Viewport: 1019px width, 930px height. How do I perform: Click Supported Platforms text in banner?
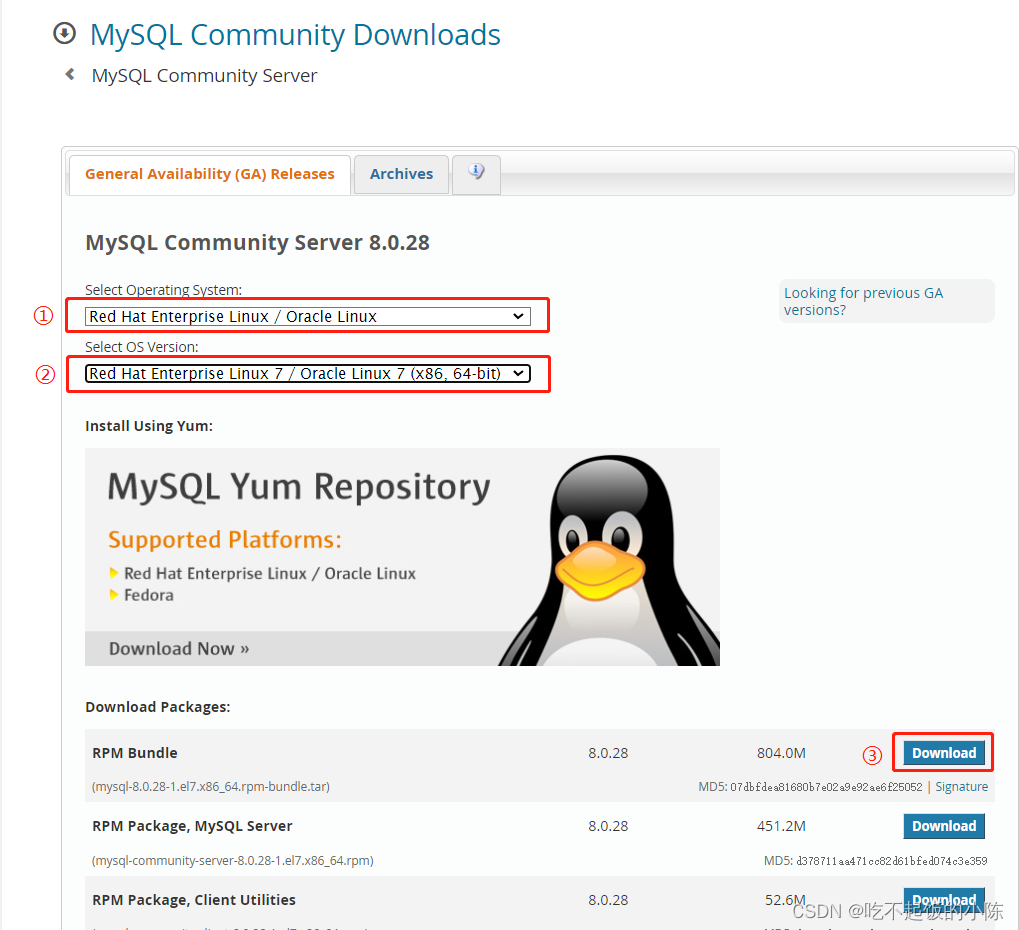coord(225,540)
